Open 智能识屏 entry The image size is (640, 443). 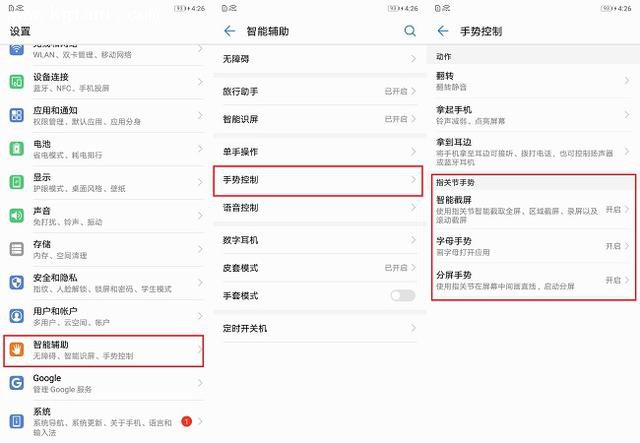(x=320, y=119)
